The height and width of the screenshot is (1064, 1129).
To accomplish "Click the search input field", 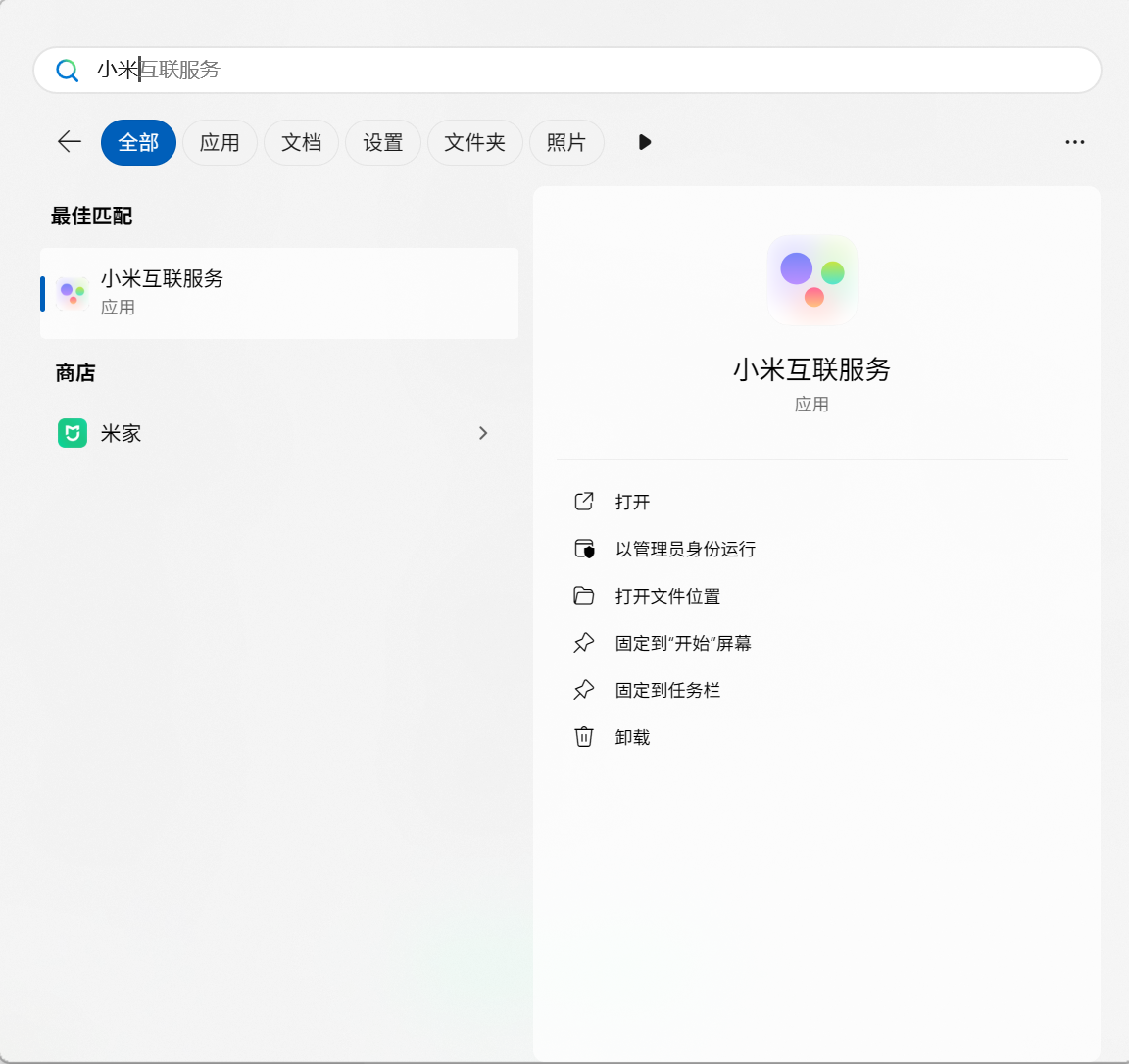I will (x=567, y=70).
